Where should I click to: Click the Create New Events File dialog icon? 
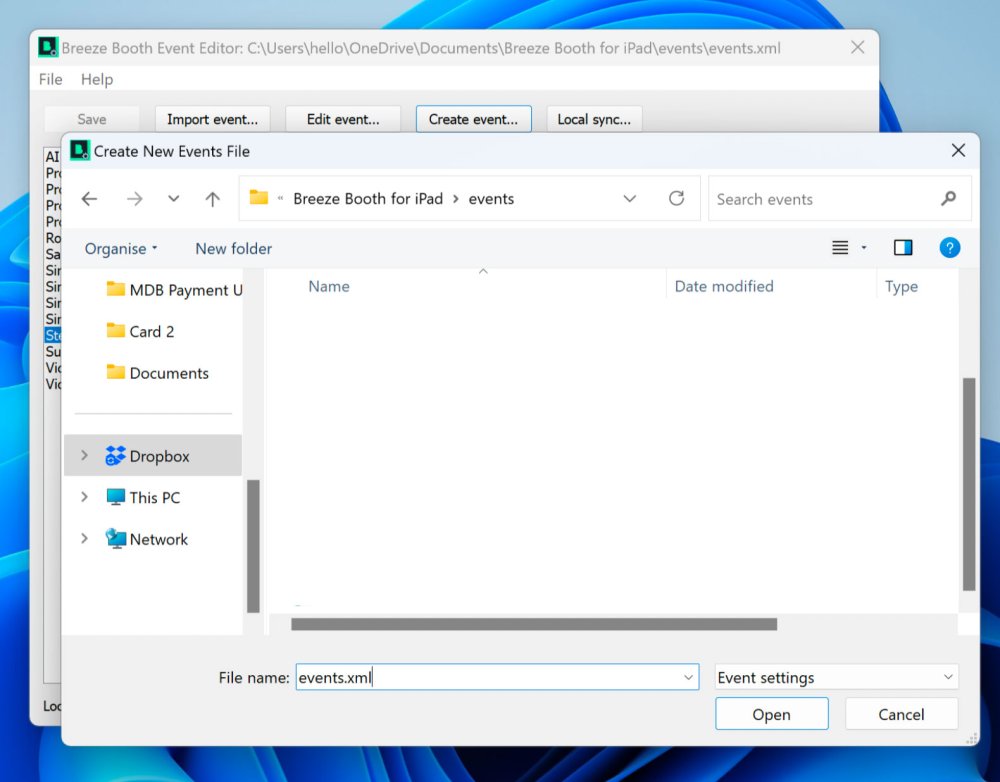pos(80,151)
